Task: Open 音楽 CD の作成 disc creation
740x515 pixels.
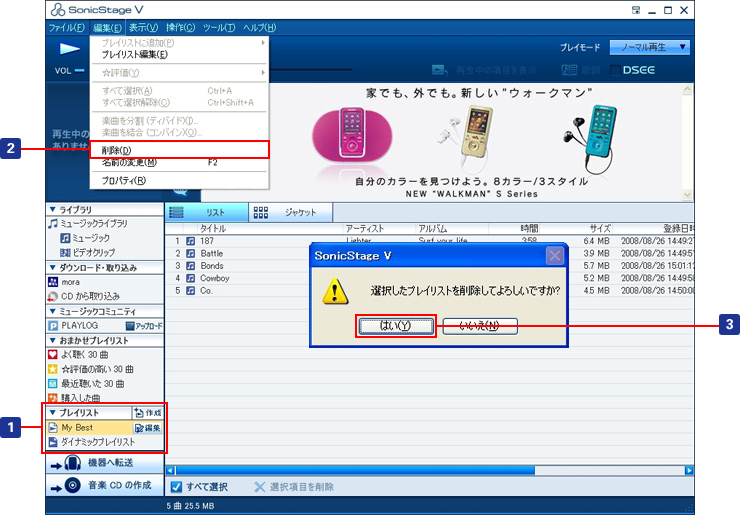Action: (x=104, y=485)
